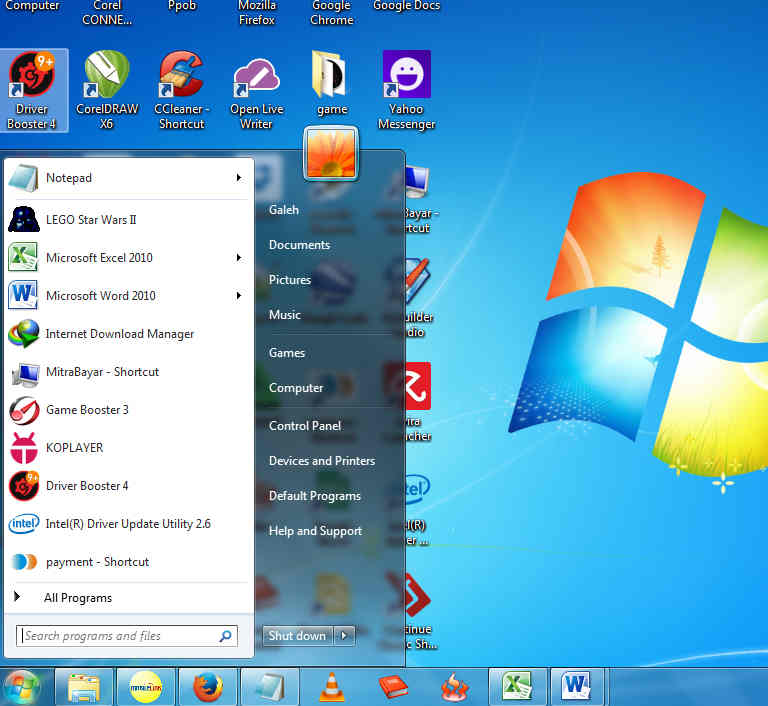Open Computer from the Start menu

pyautogui.click(x=296, y=388)
